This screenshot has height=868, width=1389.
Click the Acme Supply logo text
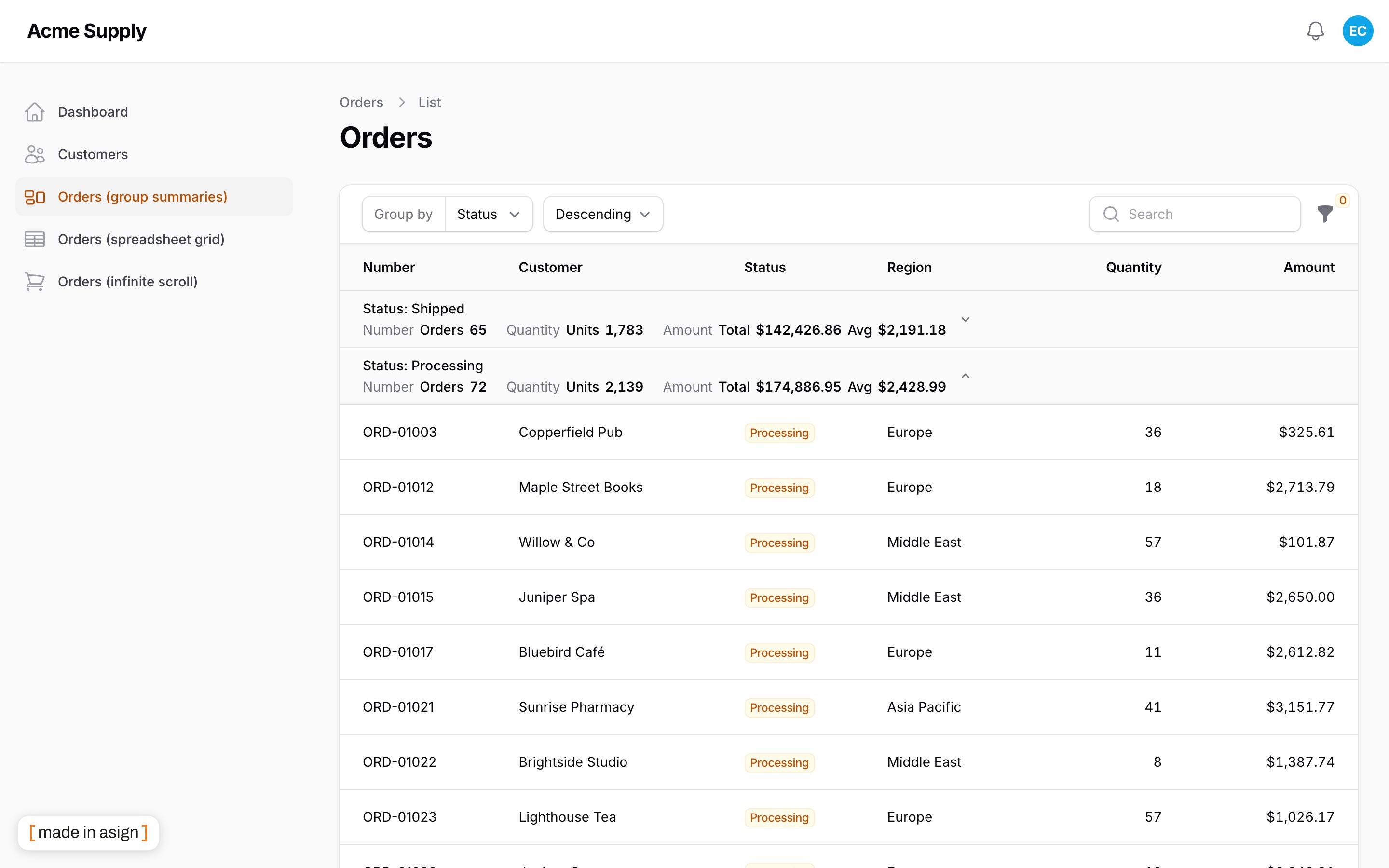[87, 31]
